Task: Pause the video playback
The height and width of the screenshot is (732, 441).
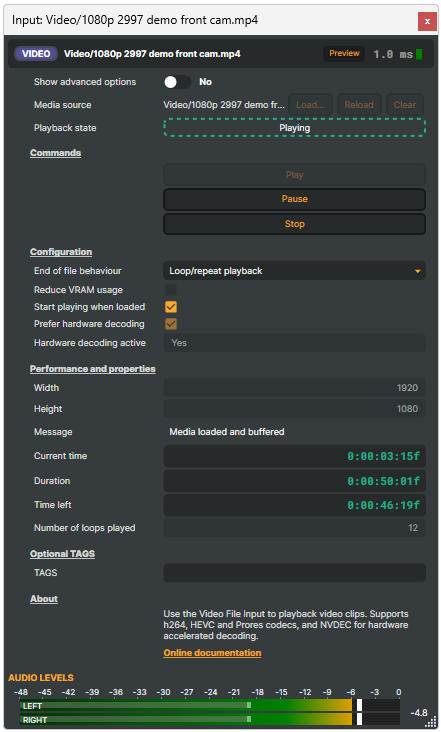Action: [x=294, y=199]
